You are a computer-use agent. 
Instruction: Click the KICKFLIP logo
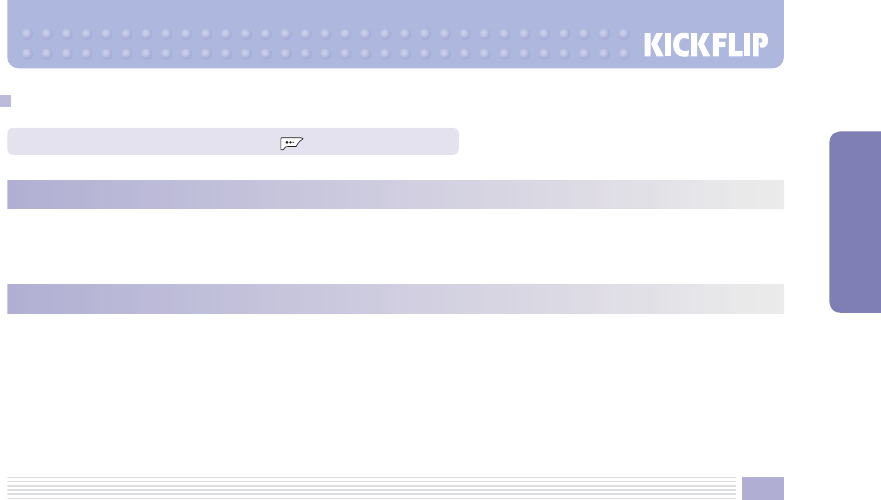pos(712,46)
